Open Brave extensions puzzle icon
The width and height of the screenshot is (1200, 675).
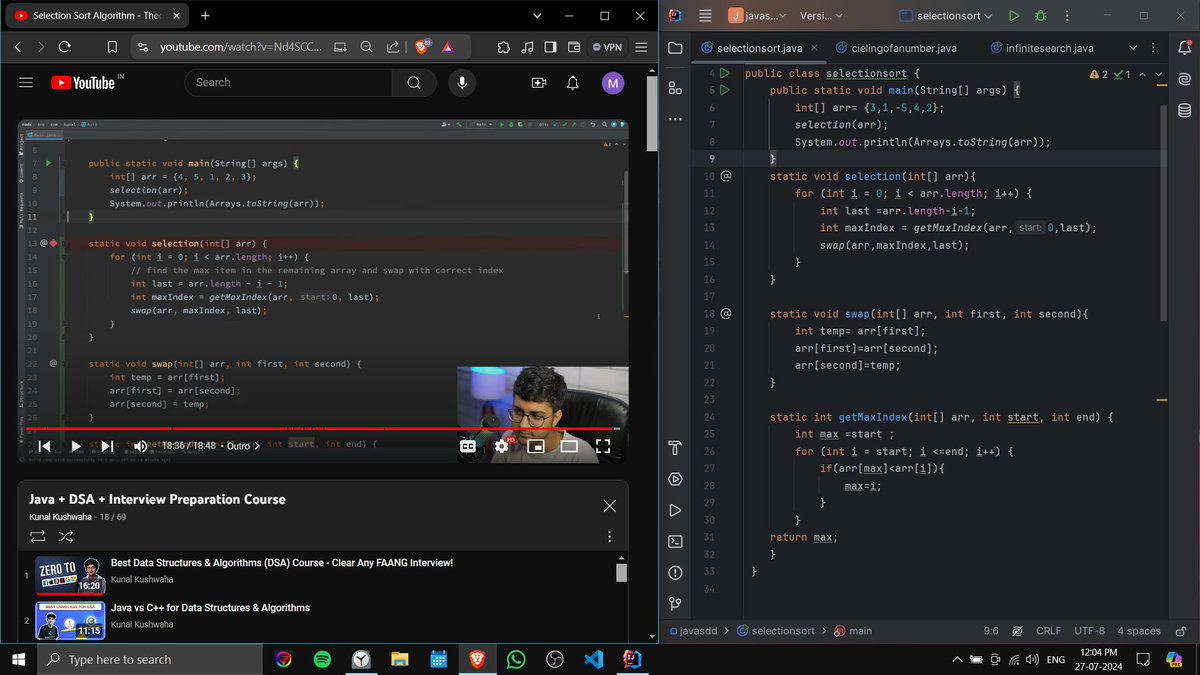tap(503, 47)
